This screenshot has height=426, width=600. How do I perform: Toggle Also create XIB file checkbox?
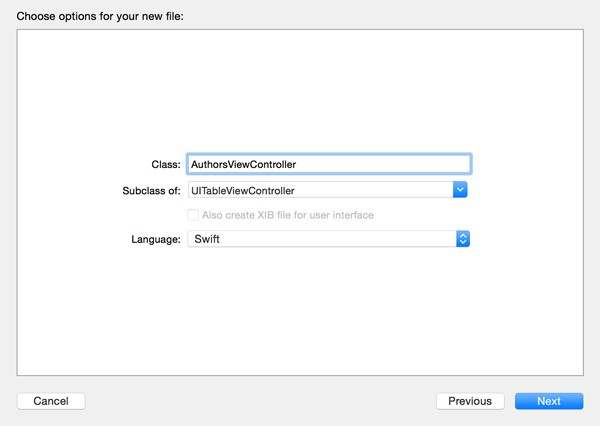193,215
